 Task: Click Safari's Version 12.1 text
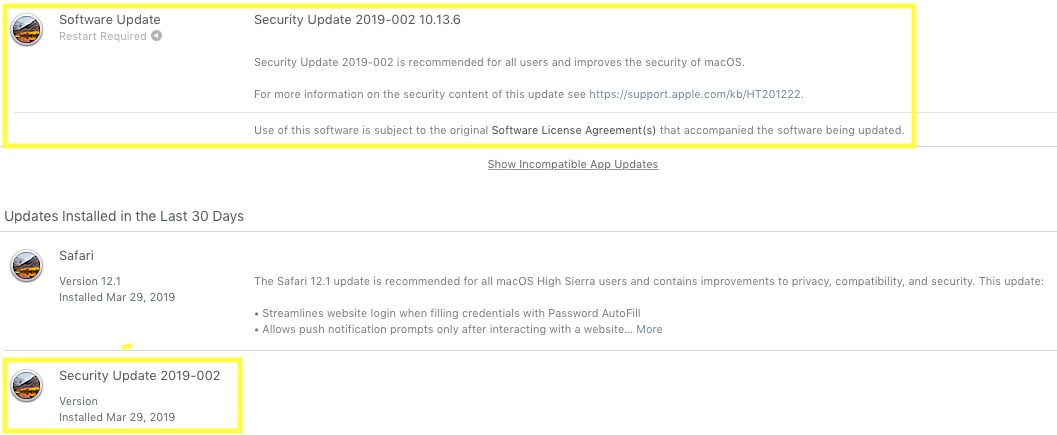pos(90,281)
